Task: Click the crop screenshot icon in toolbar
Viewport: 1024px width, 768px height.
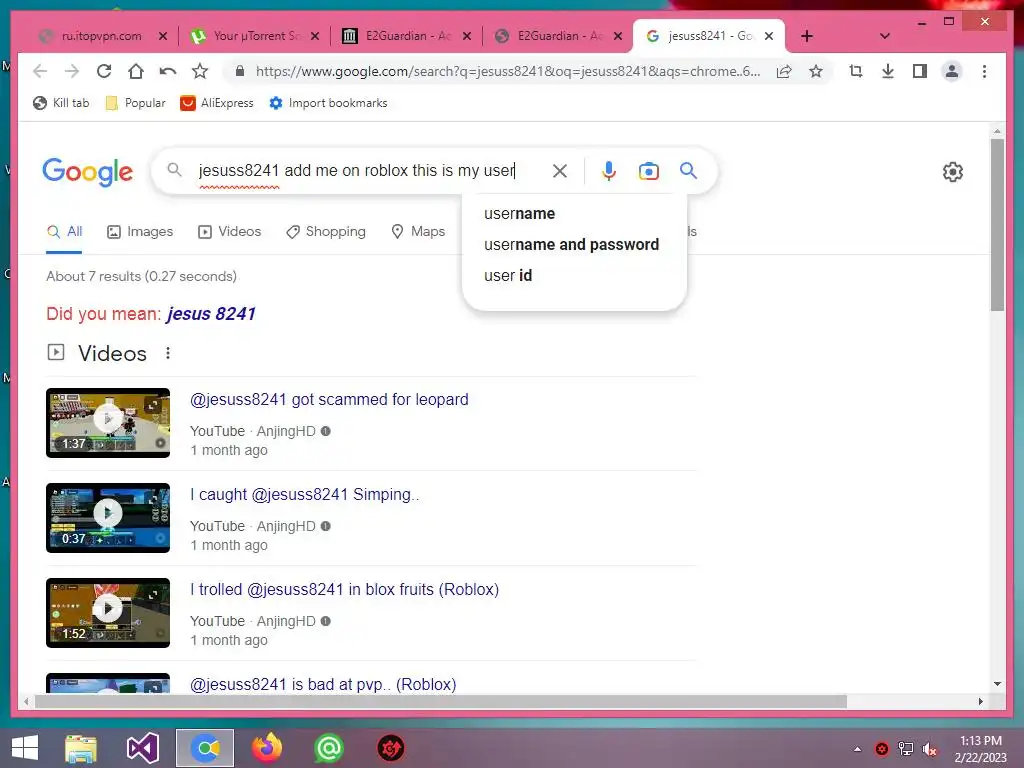Action: pyautogui.click(x=856, y=71)
